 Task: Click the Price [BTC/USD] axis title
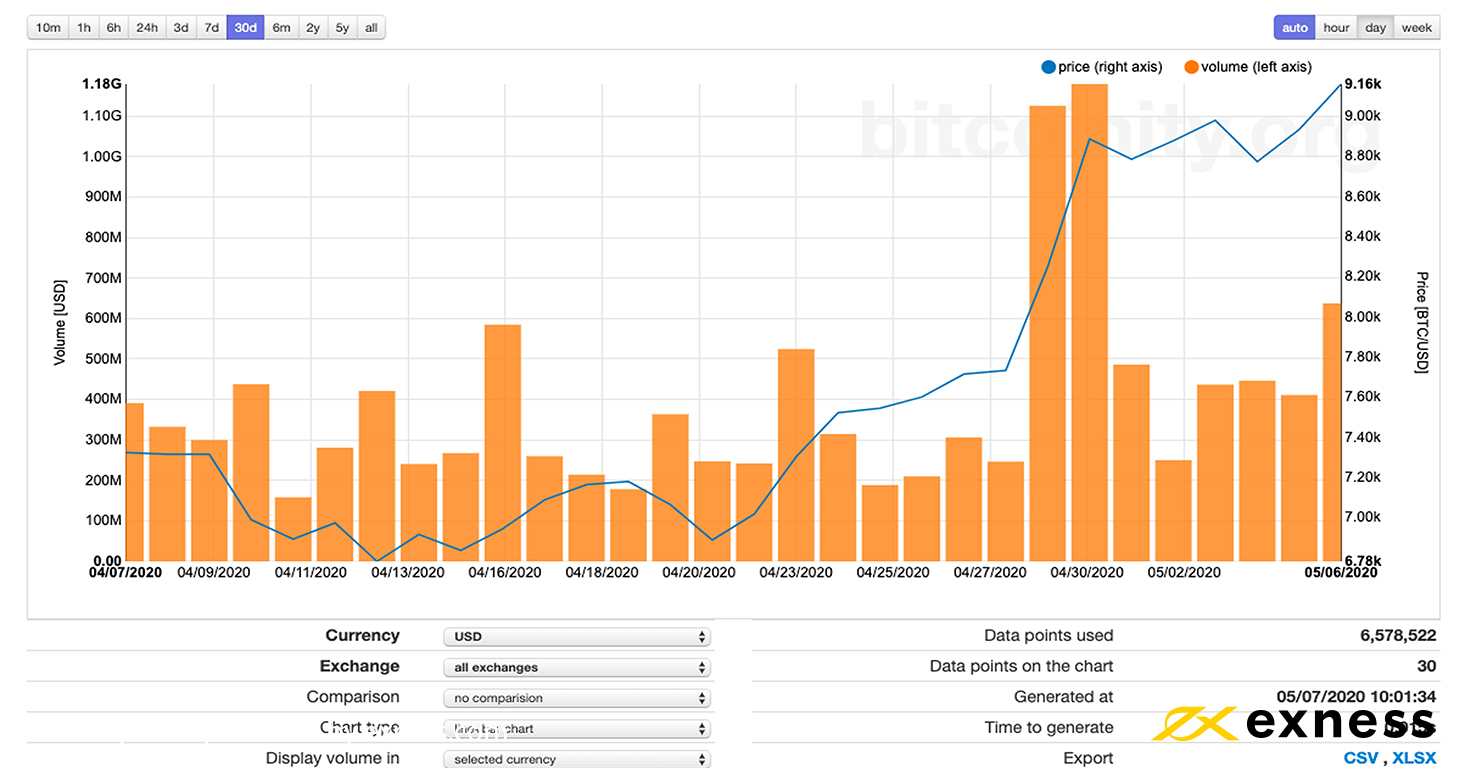(x=1422, y=322)
